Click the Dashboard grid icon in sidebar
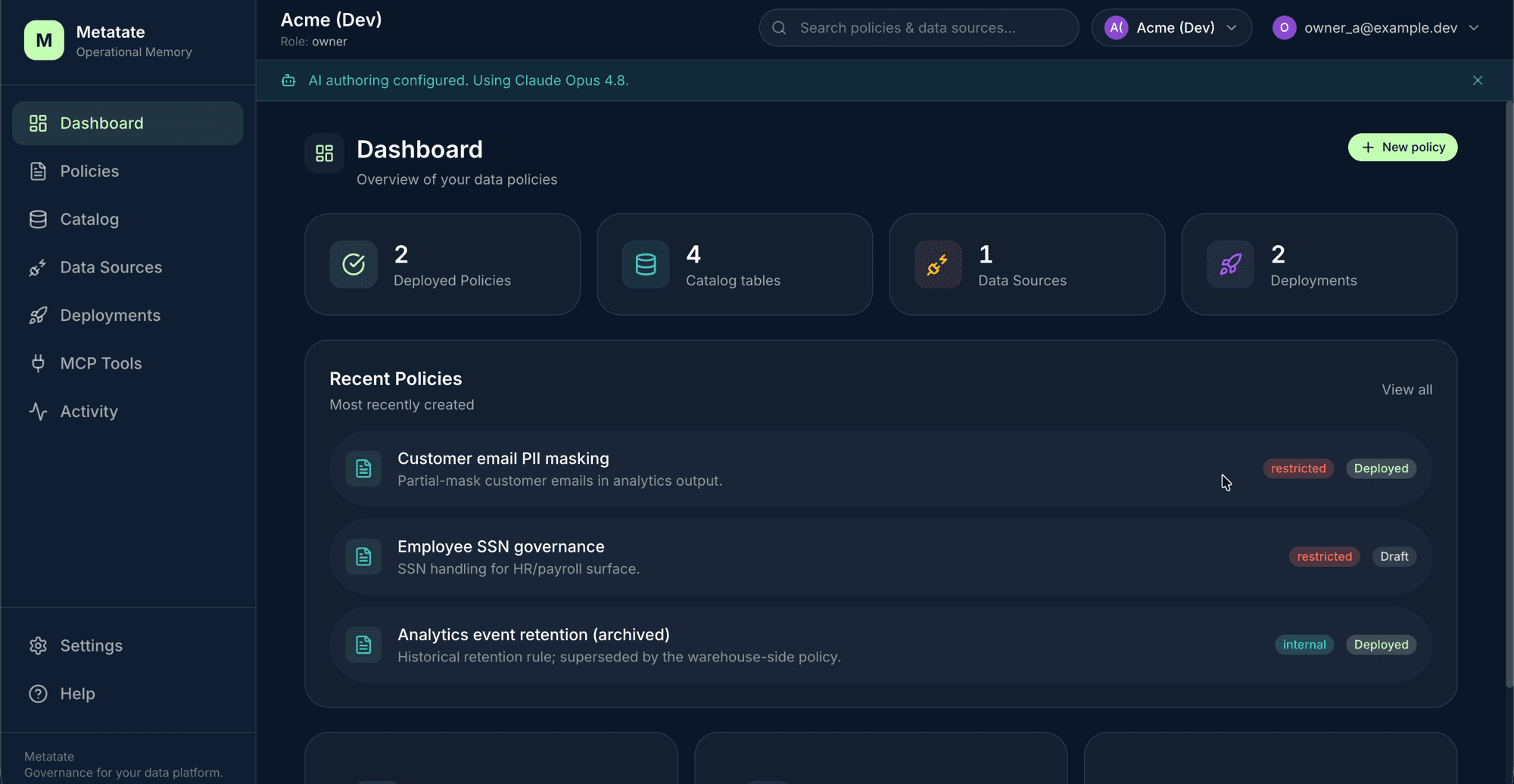1514x784 pixels. tap(38, 123)
